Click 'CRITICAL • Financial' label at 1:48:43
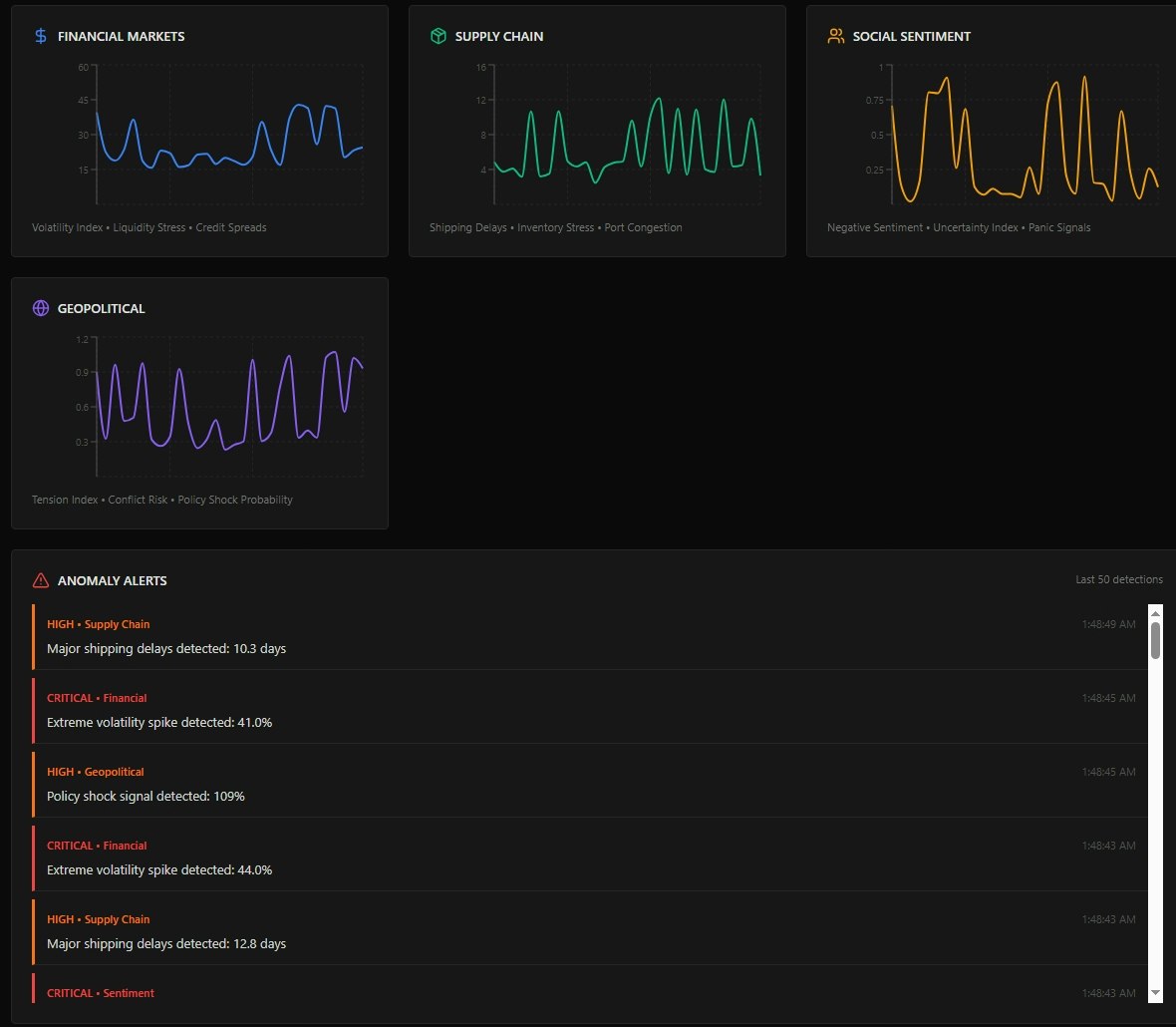This screenshot has height=1027, width=1176. tap(97, 846)
